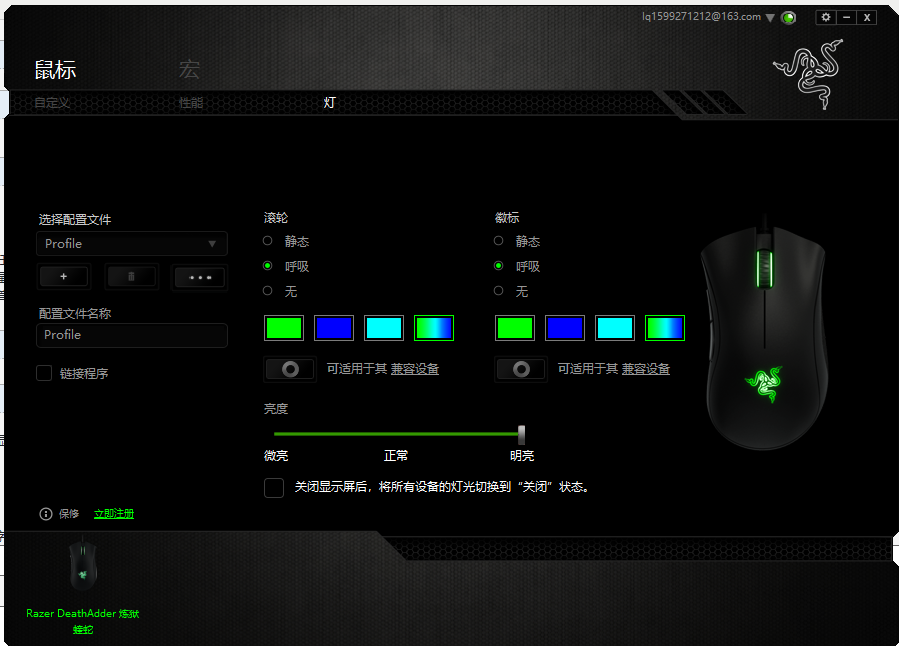
Task: Pick cyan swatch for logo
Action: point(615,328)
